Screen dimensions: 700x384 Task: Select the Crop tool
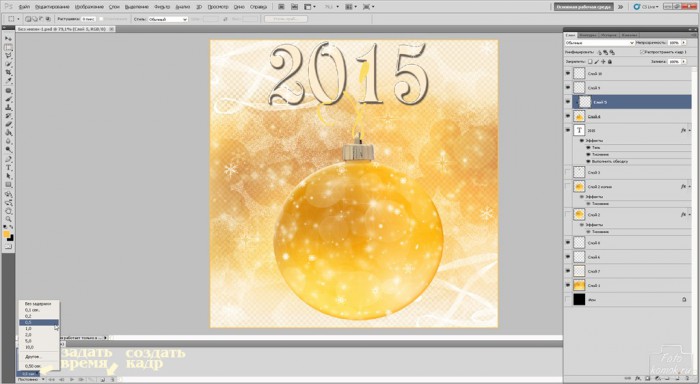point(8,73)
